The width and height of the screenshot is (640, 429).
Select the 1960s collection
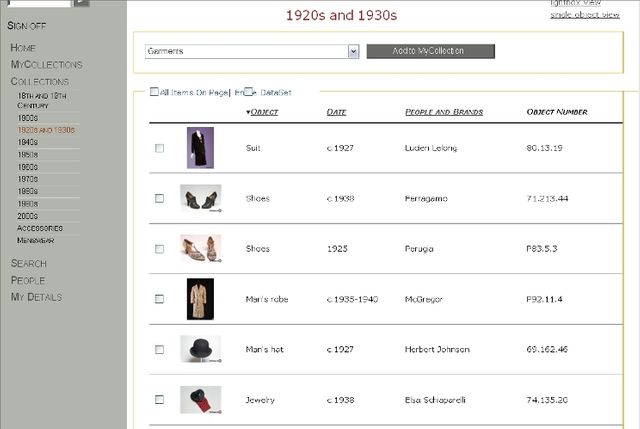28,167
